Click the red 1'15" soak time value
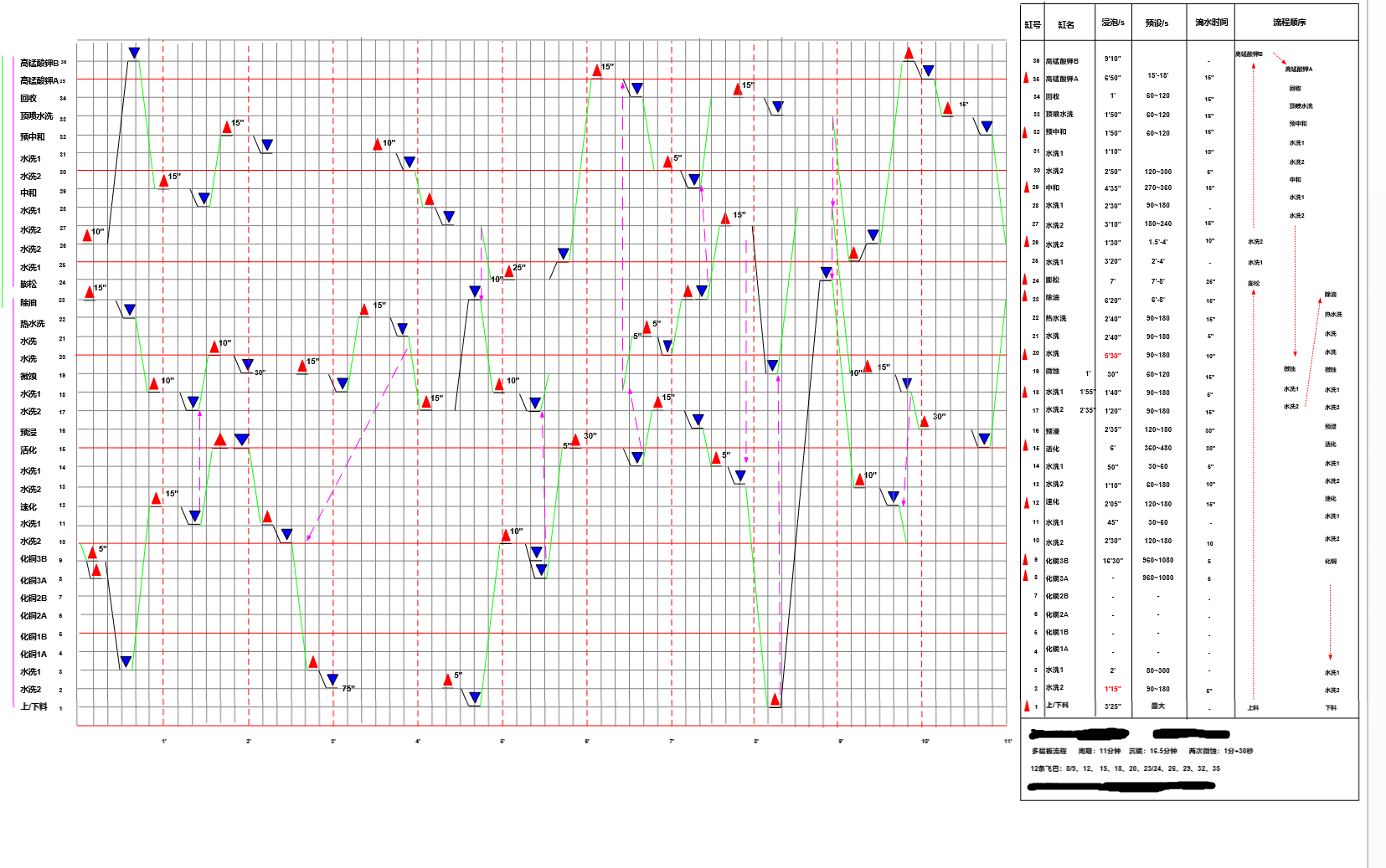Screen dimensions: 1386x868 click(1112, 689)
